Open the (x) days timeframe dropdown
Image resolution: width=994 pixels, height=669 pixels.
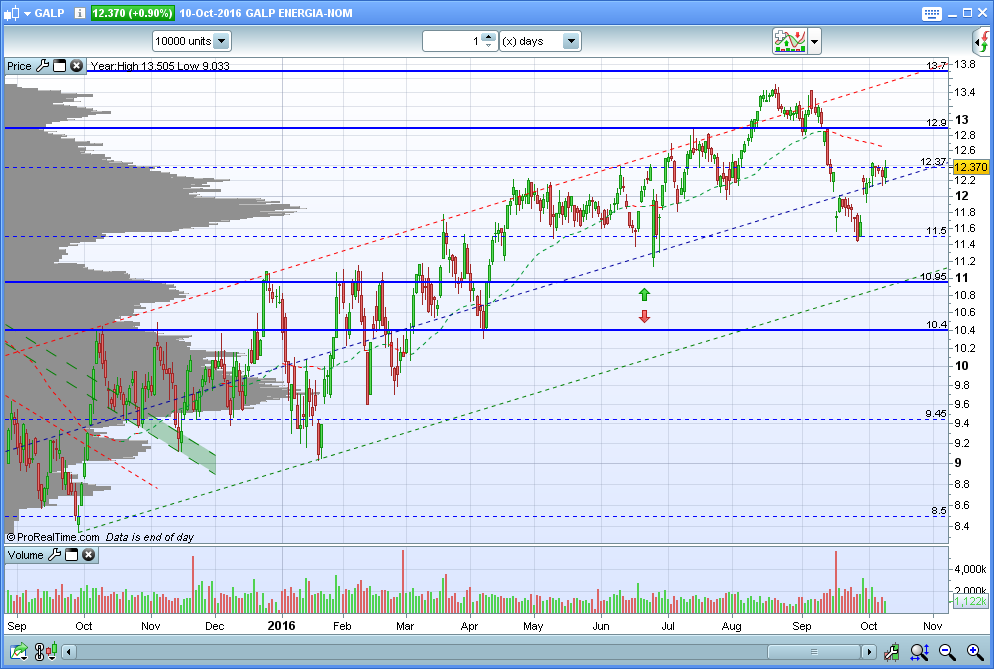click(540, 41)
